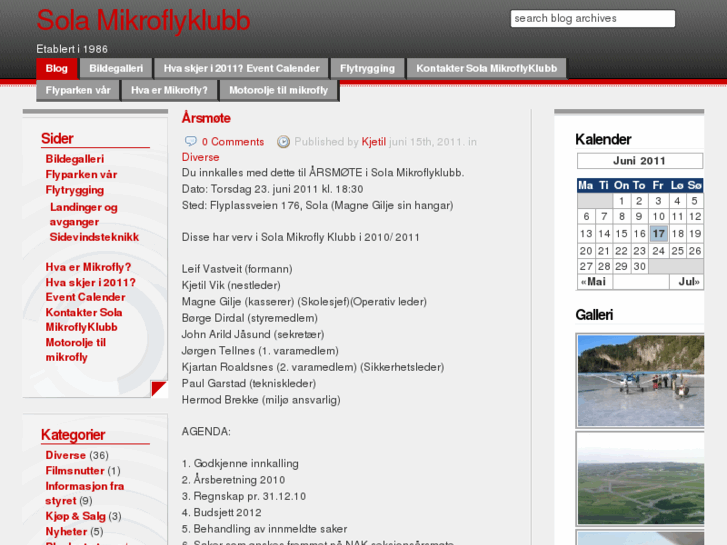This screenshot has width=727, height=545.
Task: Open the Flyparken vår tab
Action: point(78,90)
